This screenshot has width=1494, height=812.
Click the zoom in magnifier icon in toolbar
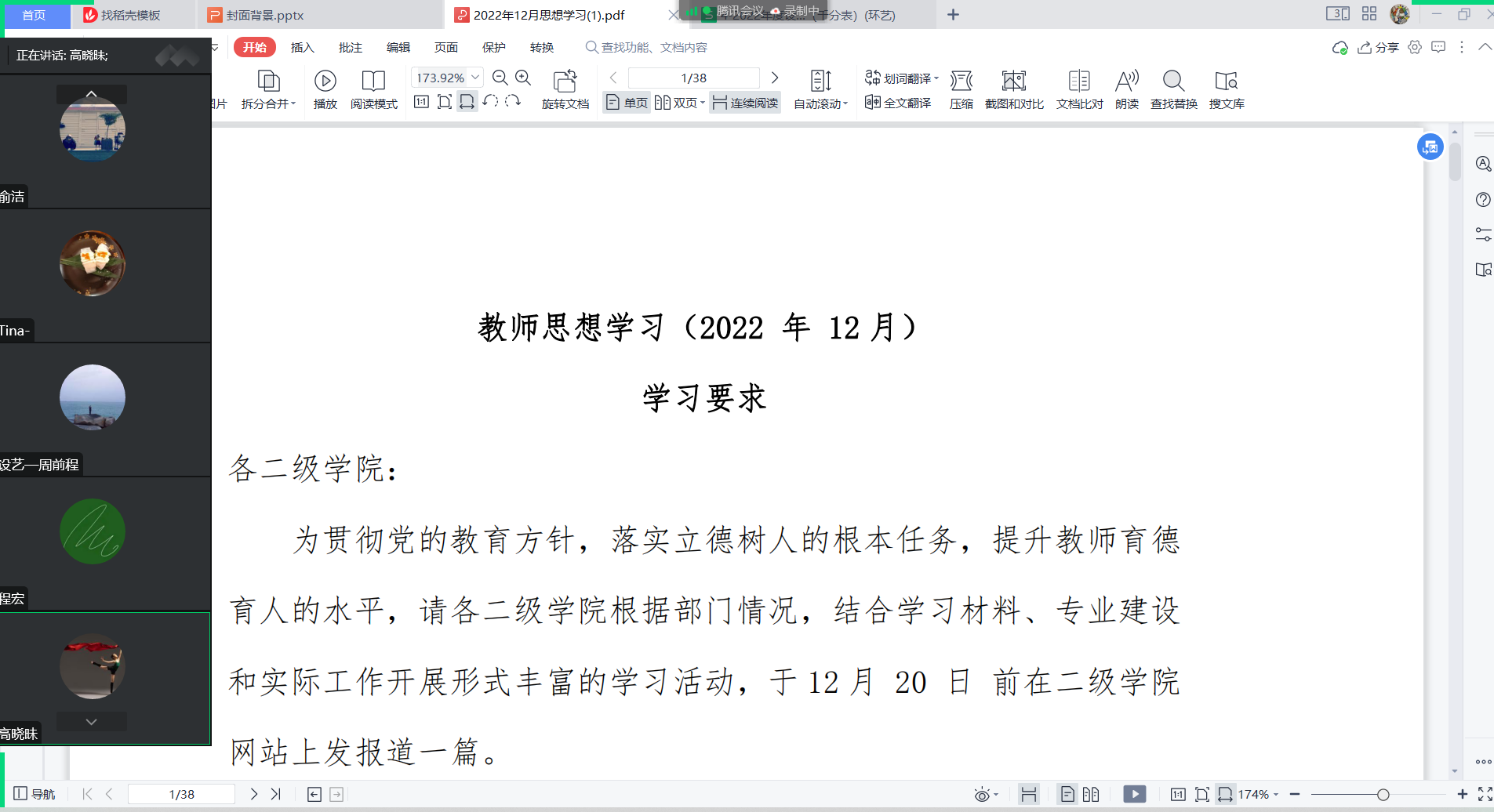pos(523,78)
